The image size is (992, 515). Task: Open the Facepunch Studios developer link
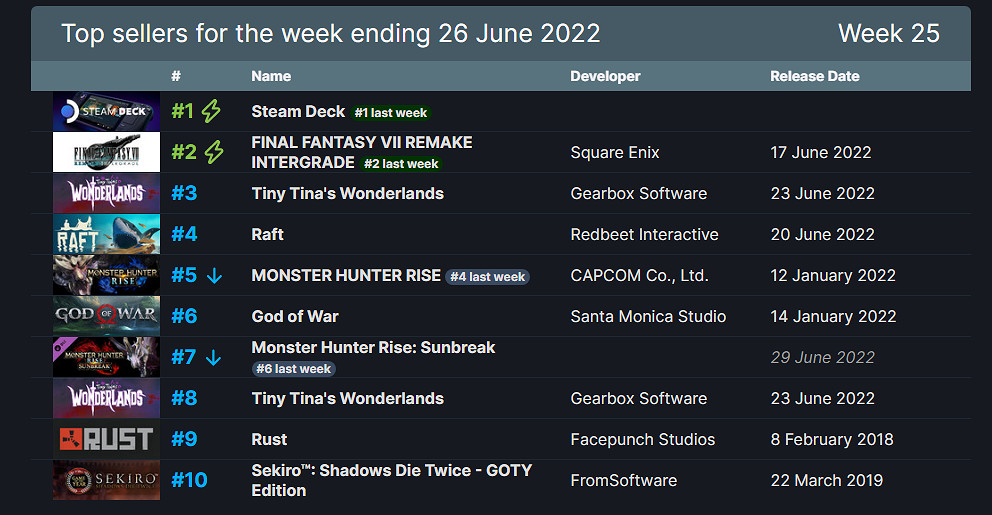(x=642, y=439)
